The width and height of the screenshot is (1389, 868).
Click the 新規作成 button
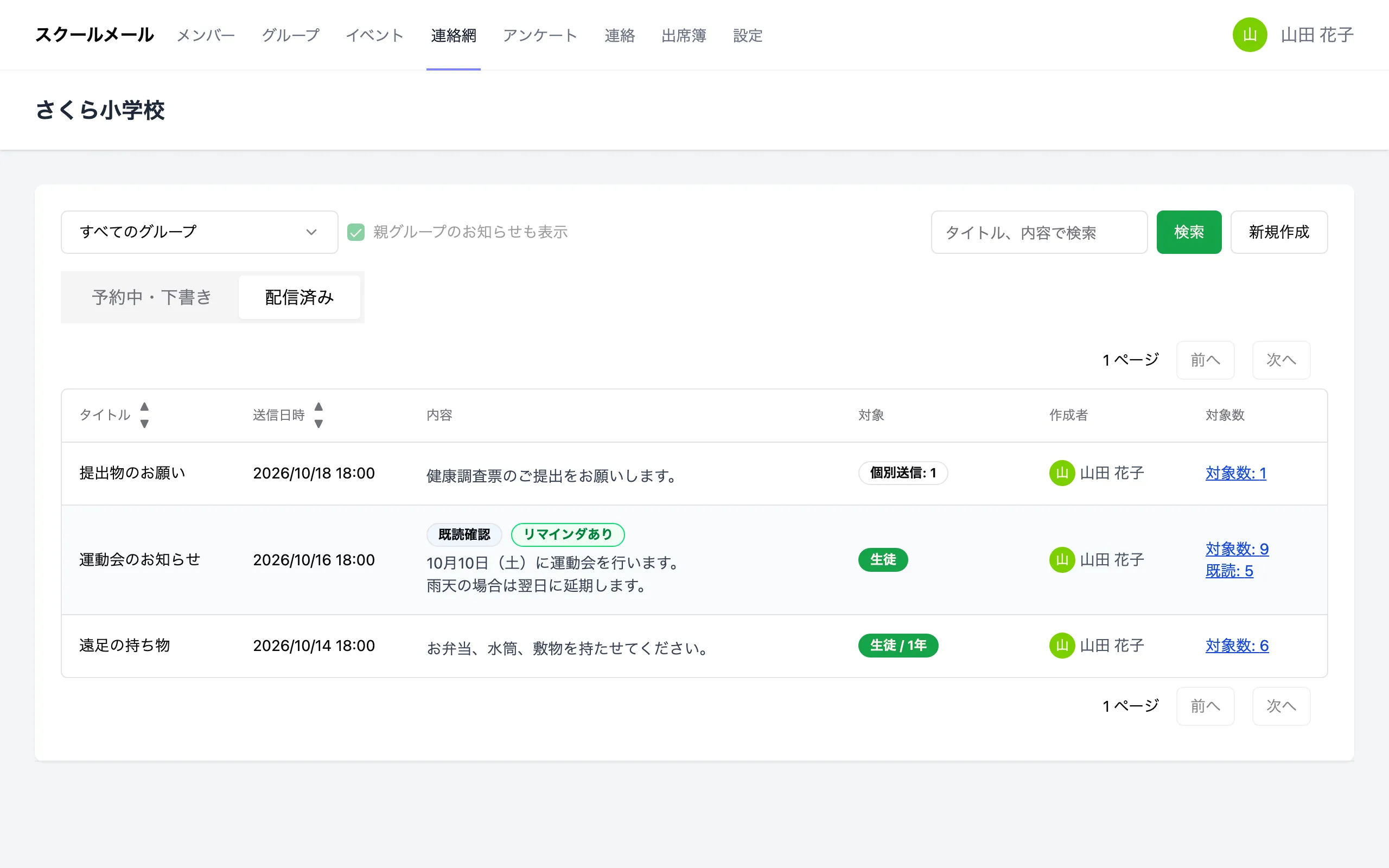pyautogui.click(x=1279, y=232)
